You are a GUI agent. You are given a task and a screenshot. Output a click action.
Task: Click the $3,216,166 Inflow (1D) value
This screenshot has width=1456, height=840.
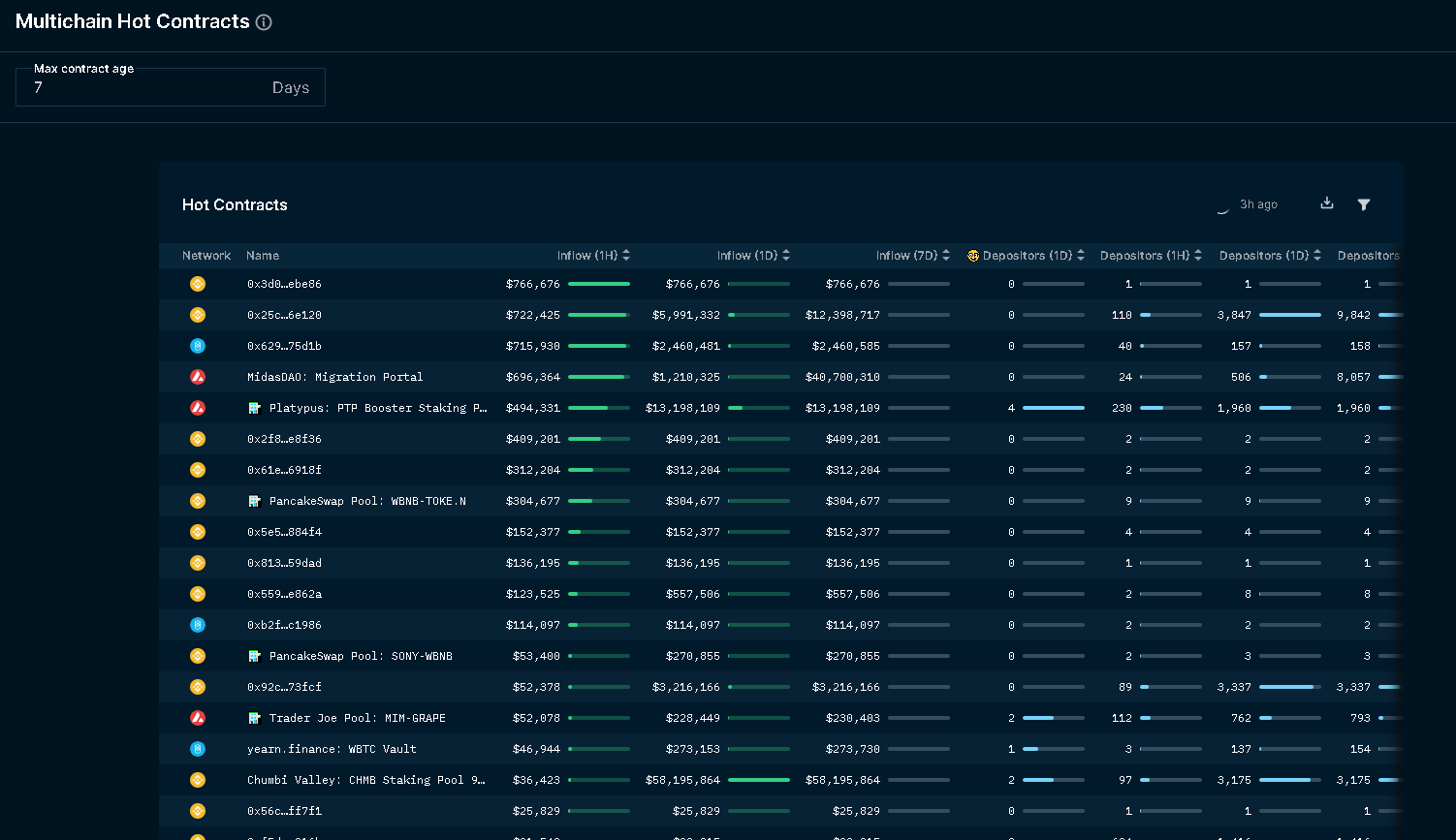pos(686,687)
